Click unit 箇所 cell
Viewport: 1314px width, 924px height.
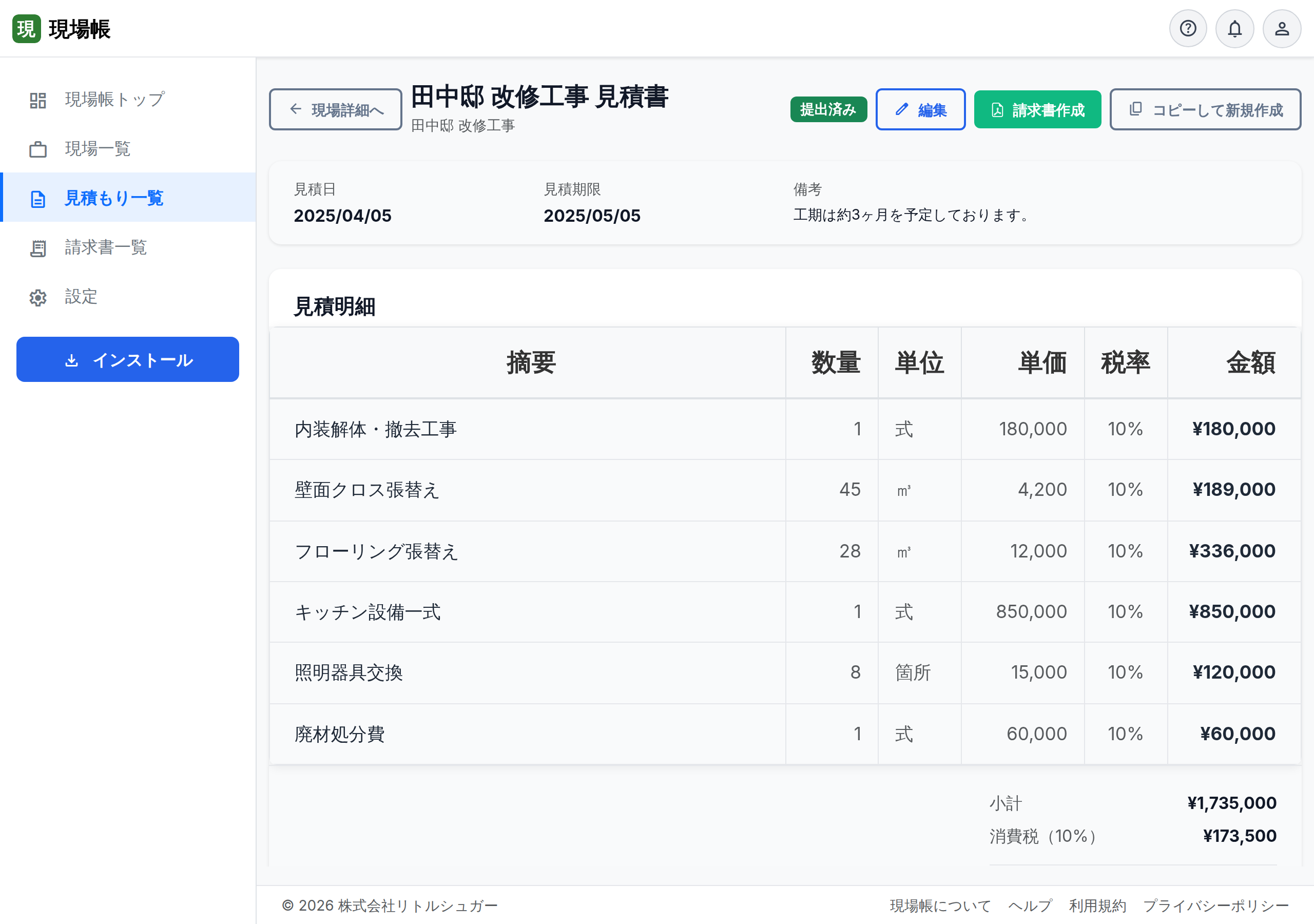click(920, 673)
